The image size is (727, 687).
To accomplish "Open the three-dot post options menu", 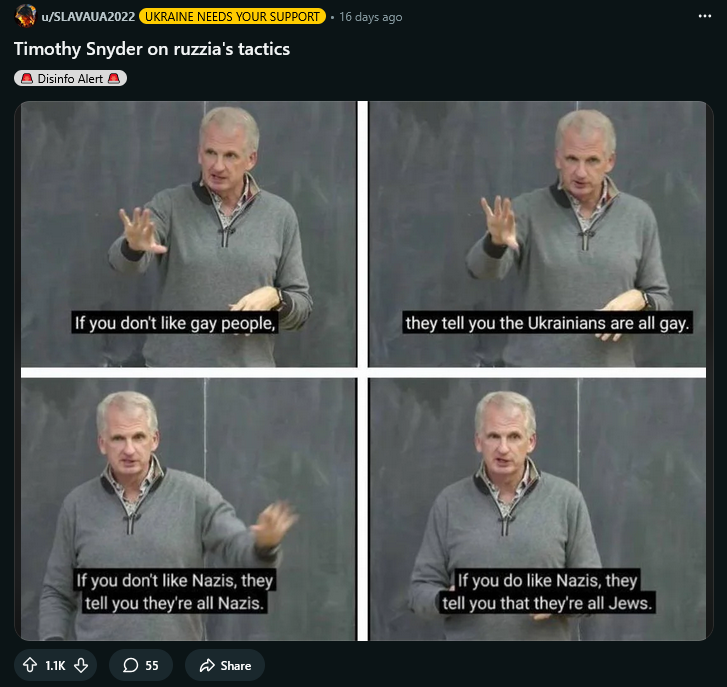I will coord(704,16).
